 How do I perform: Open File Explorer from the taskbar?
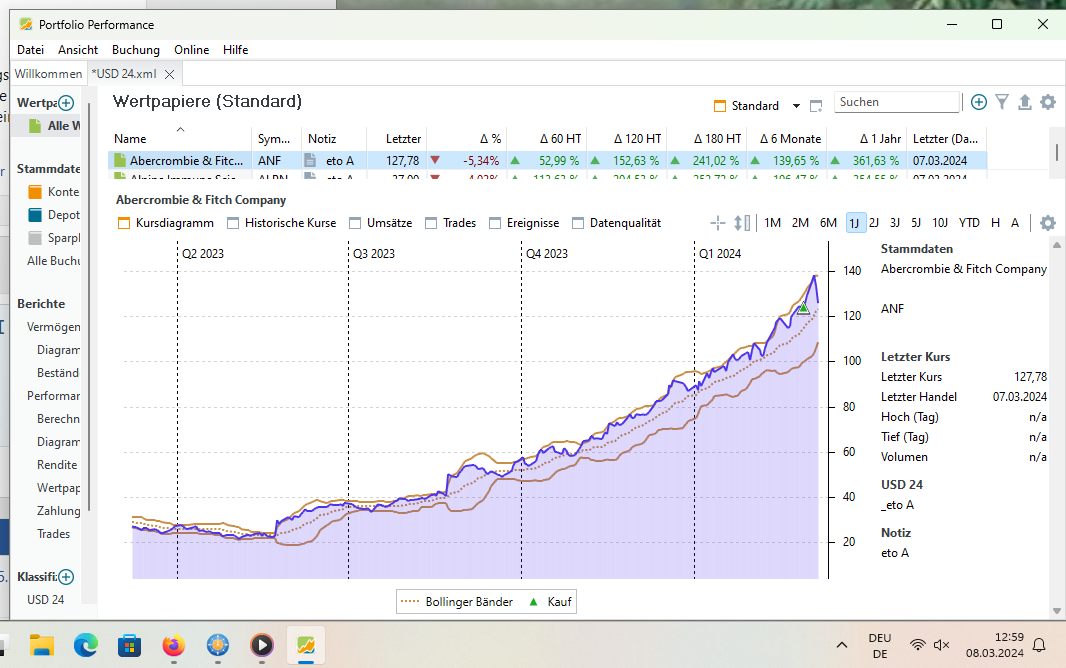(x=41, y=645)
